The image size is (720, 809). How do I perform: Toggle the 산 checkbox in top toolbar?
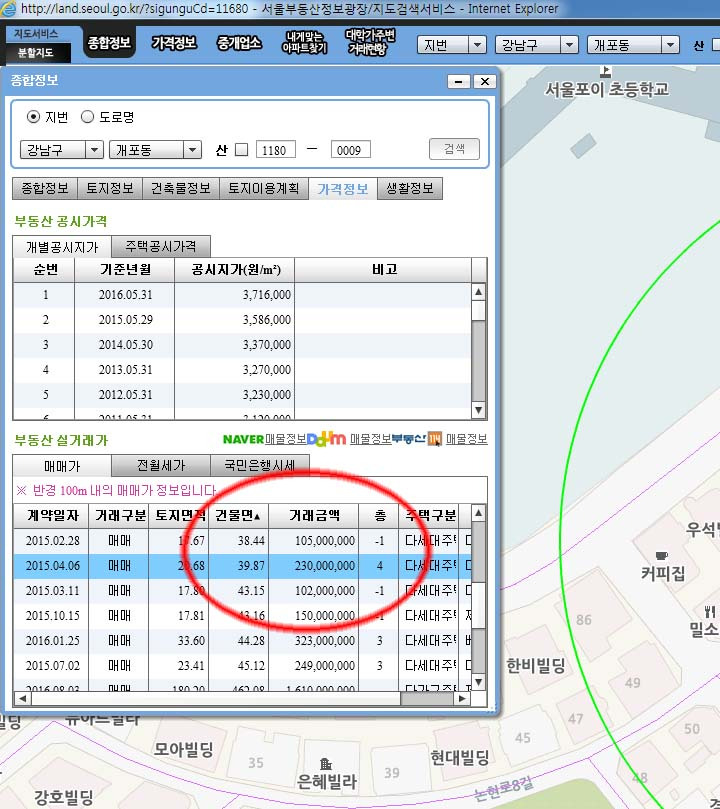pos(716,45)
